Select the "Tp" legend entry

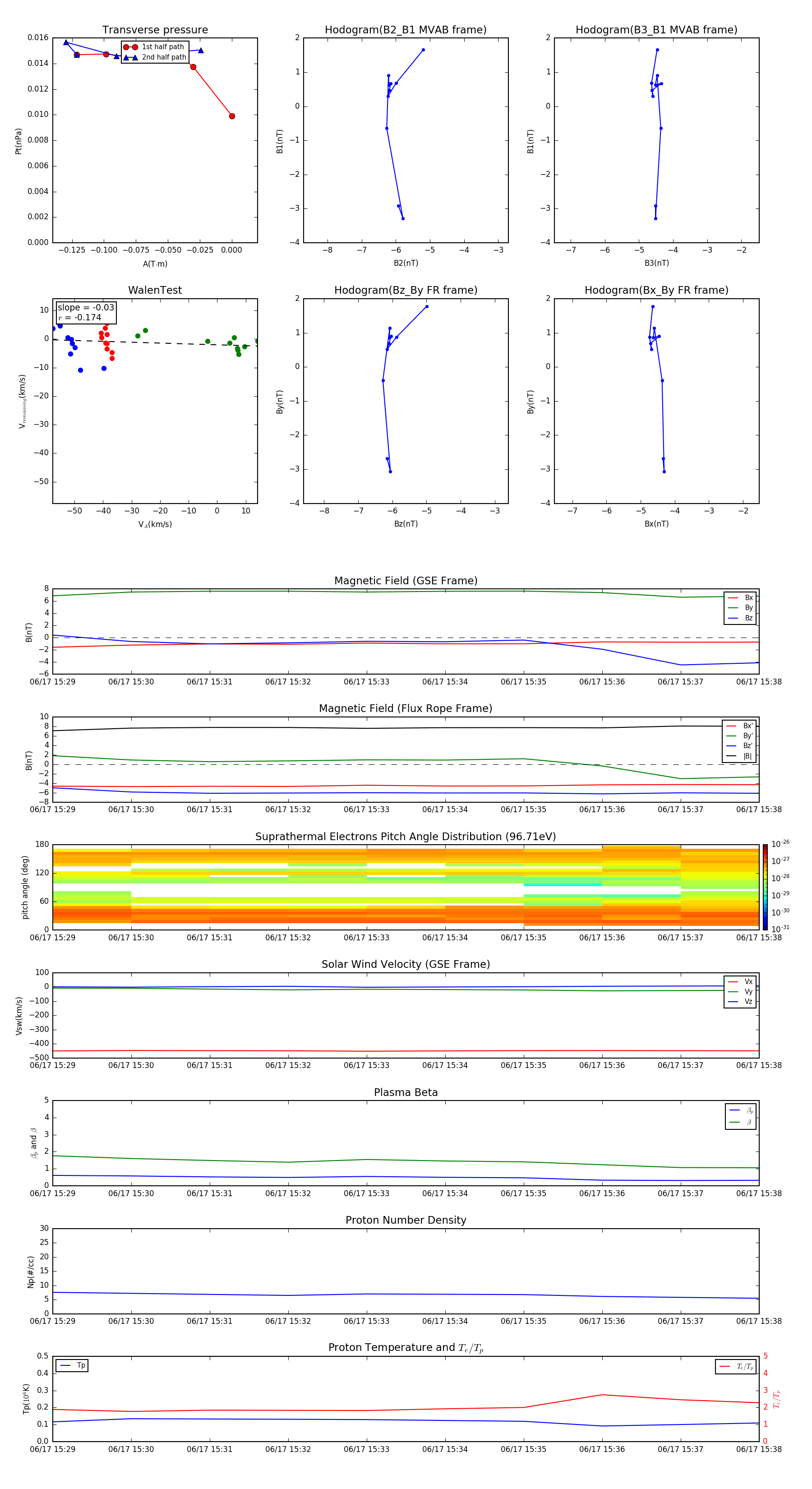click(x=72, y=1365)
